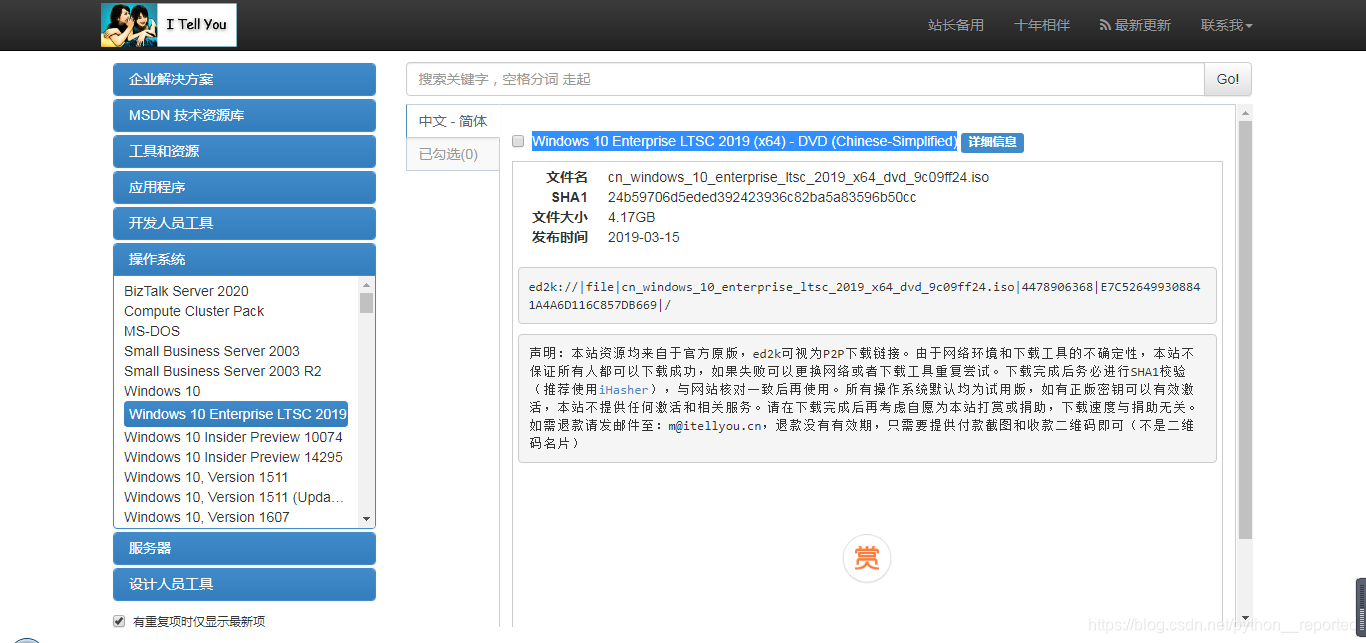This screenshot has height=643, width=1366.
Task: Click the file name cn_windows_10_enterprise_ltsc_2019_x64_dvd_9c09ff24.iso
Action: [798, 177]
